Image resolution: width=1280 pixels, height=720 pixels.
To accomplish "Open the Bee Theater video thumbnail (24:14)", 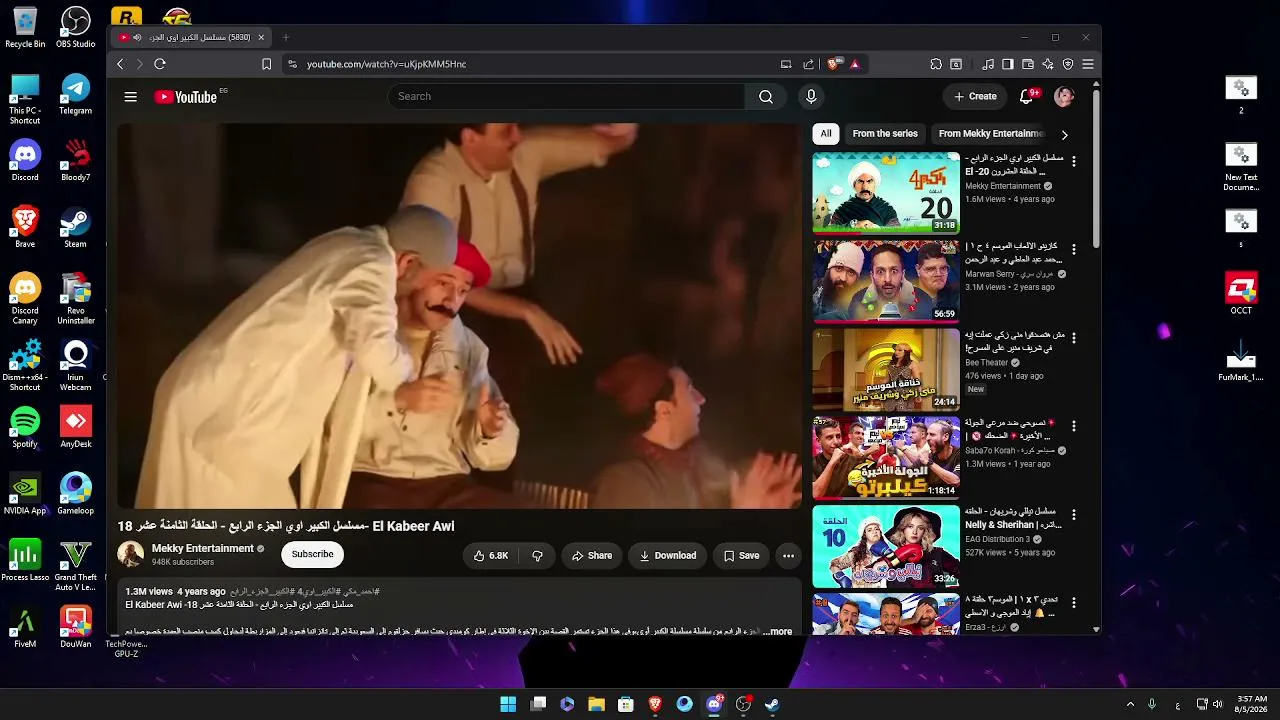I will click(x=886, y=369).
